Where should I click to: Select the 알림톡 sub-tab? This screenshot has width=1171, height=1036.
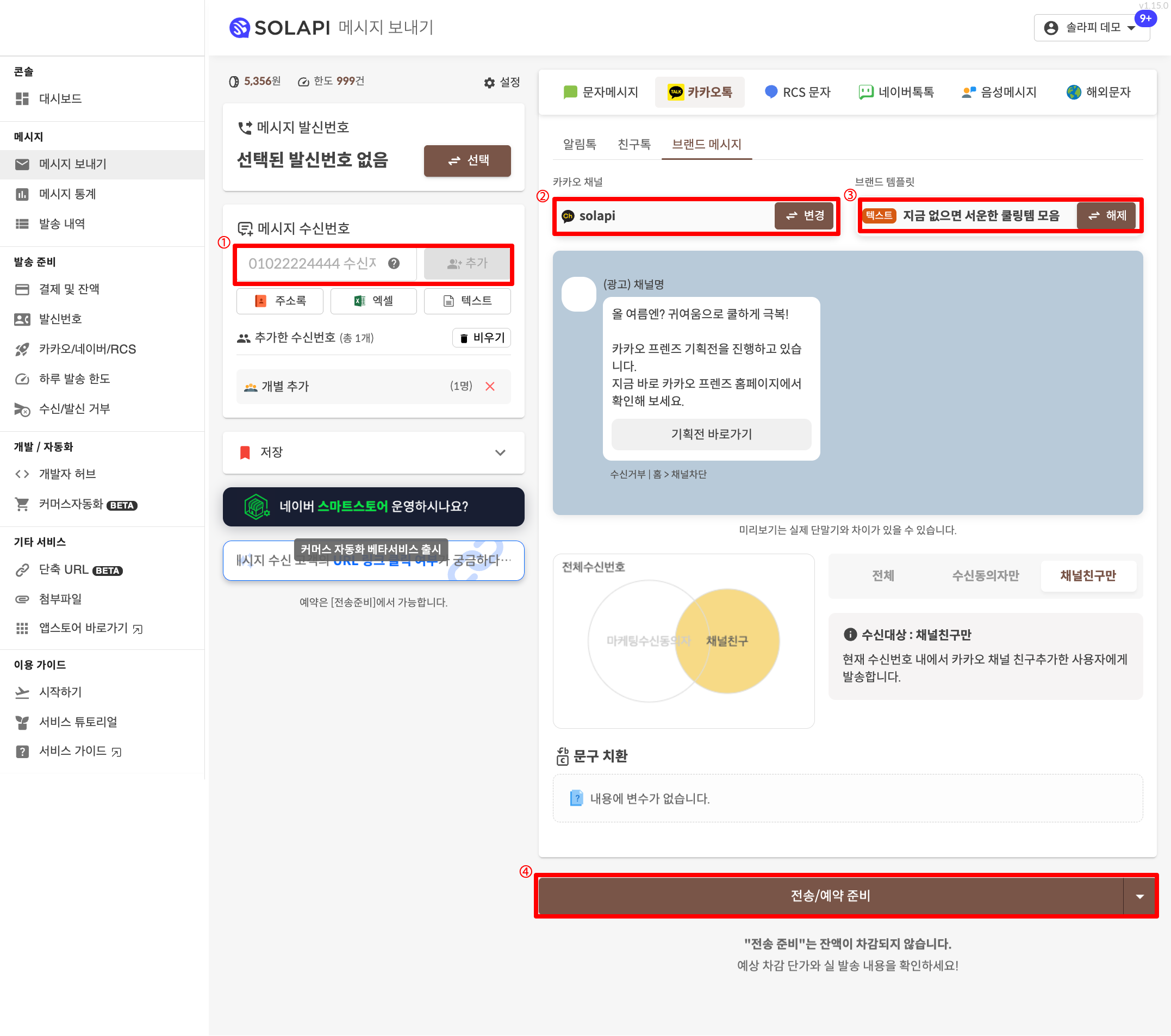(x=580, y=145)
